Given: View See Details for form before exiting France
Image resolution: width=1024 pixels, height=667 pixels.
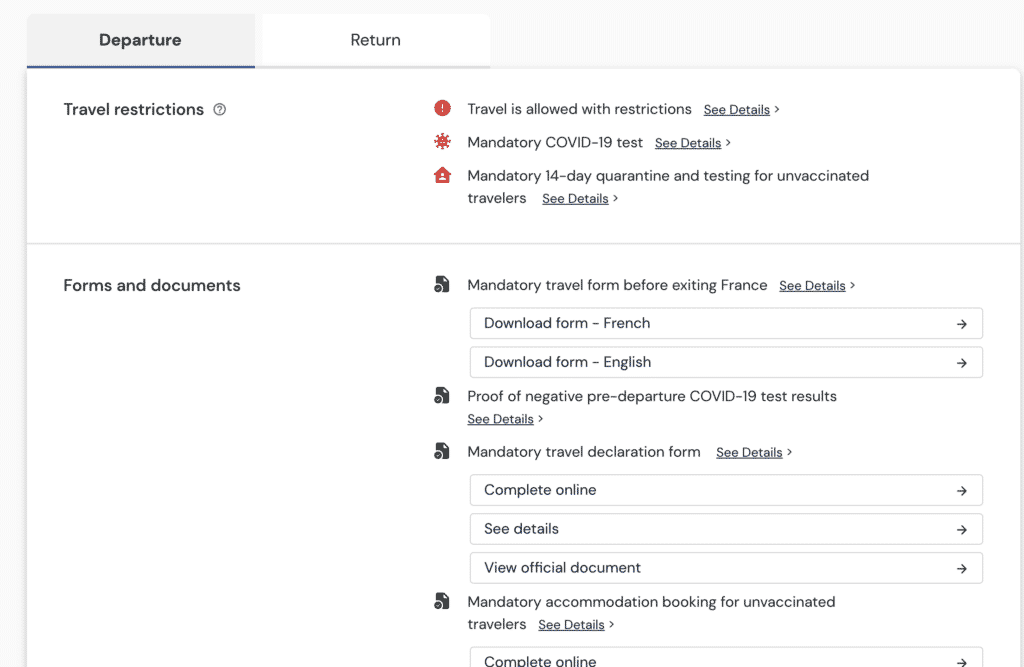Looking at the screenshot, I should click(812, 286).
